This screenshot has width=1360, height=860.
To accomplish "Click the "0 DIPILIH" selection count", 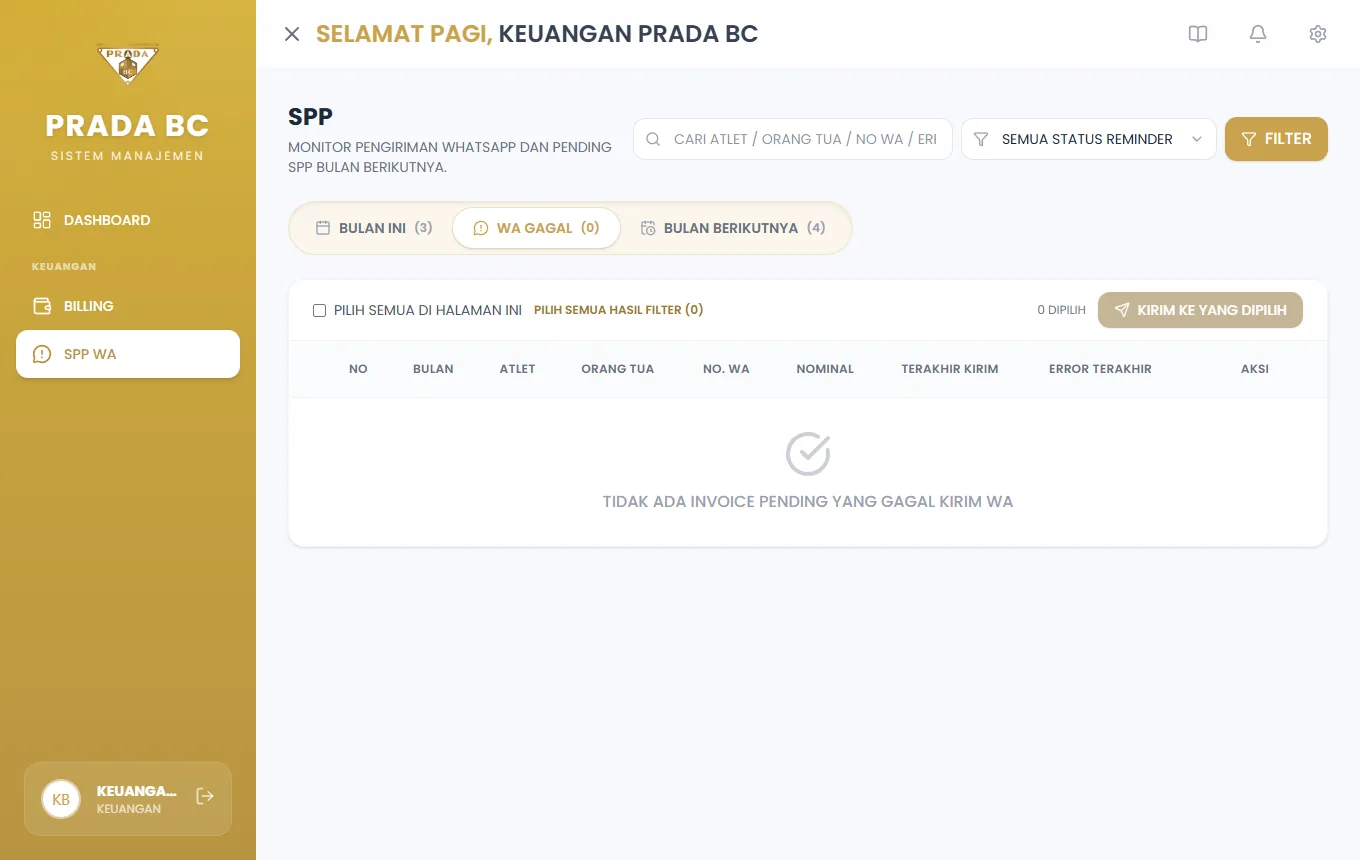I will (1061, 310).
